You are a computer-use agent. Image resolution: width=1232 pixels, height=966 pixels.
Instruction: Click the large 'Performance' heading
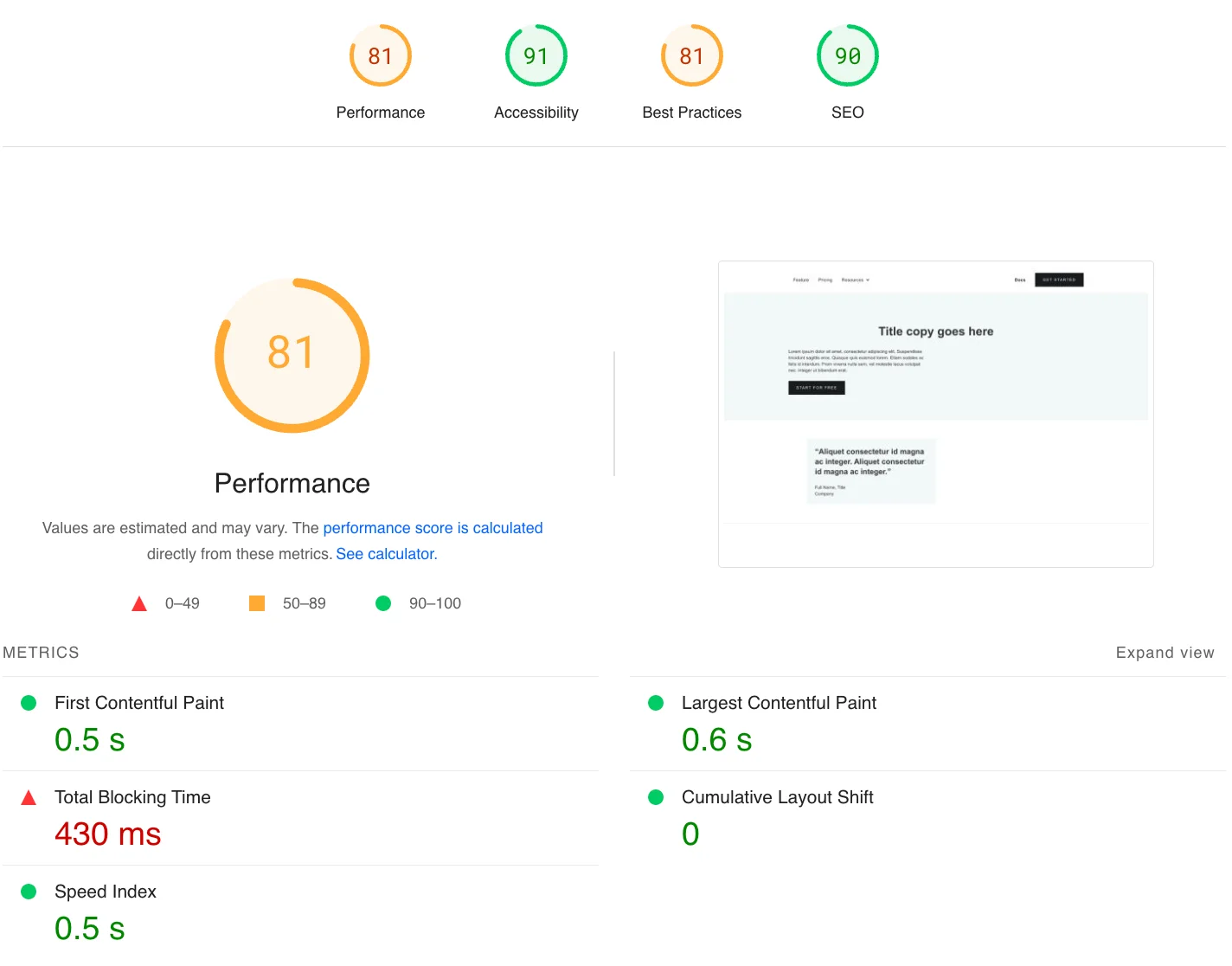(292, 483)
